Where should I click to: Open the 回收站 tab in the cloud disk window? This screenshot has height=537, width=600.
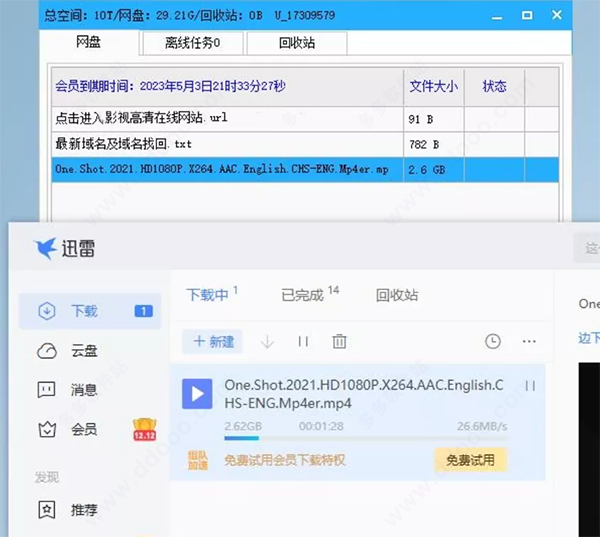tap(297, 43)
